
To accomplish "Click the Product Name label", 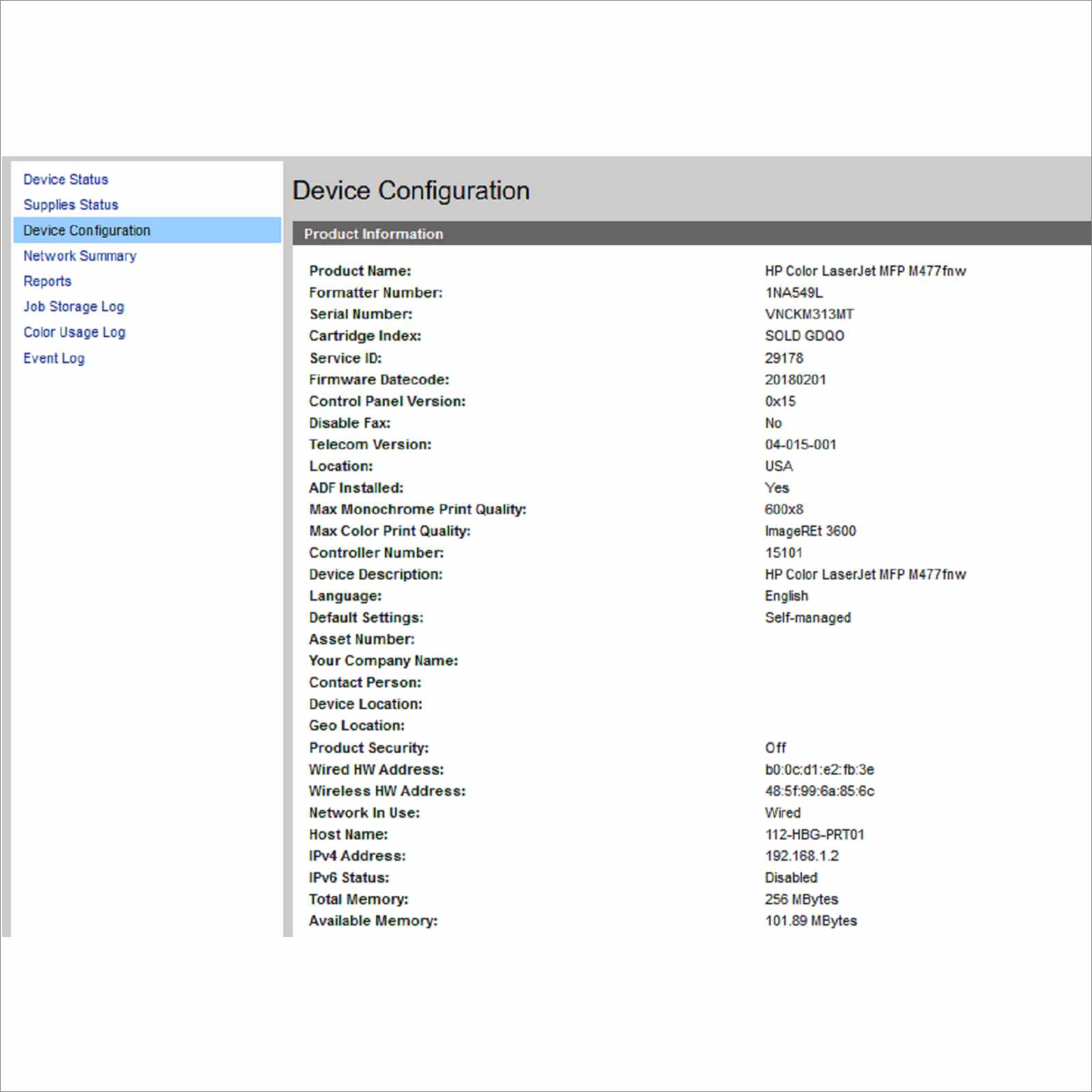I will tap(360, 271).
